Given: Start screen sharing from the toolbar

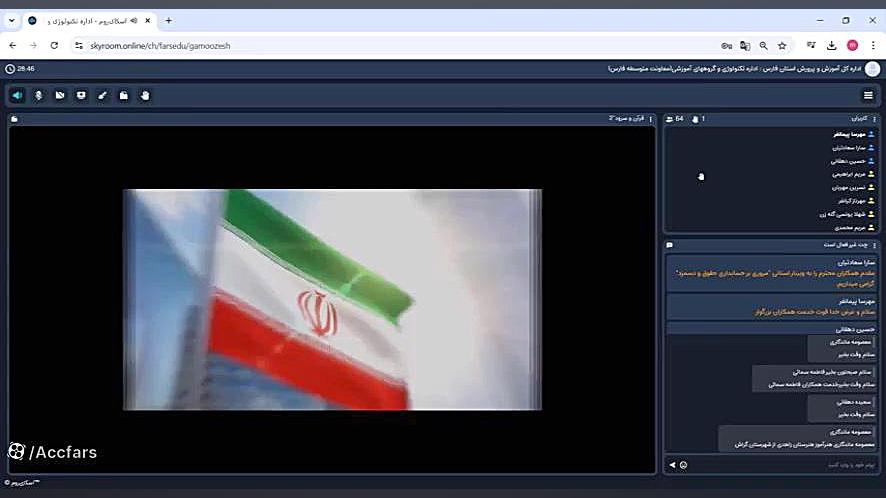Looking at the screenshot, I should [x=81, y=96].
